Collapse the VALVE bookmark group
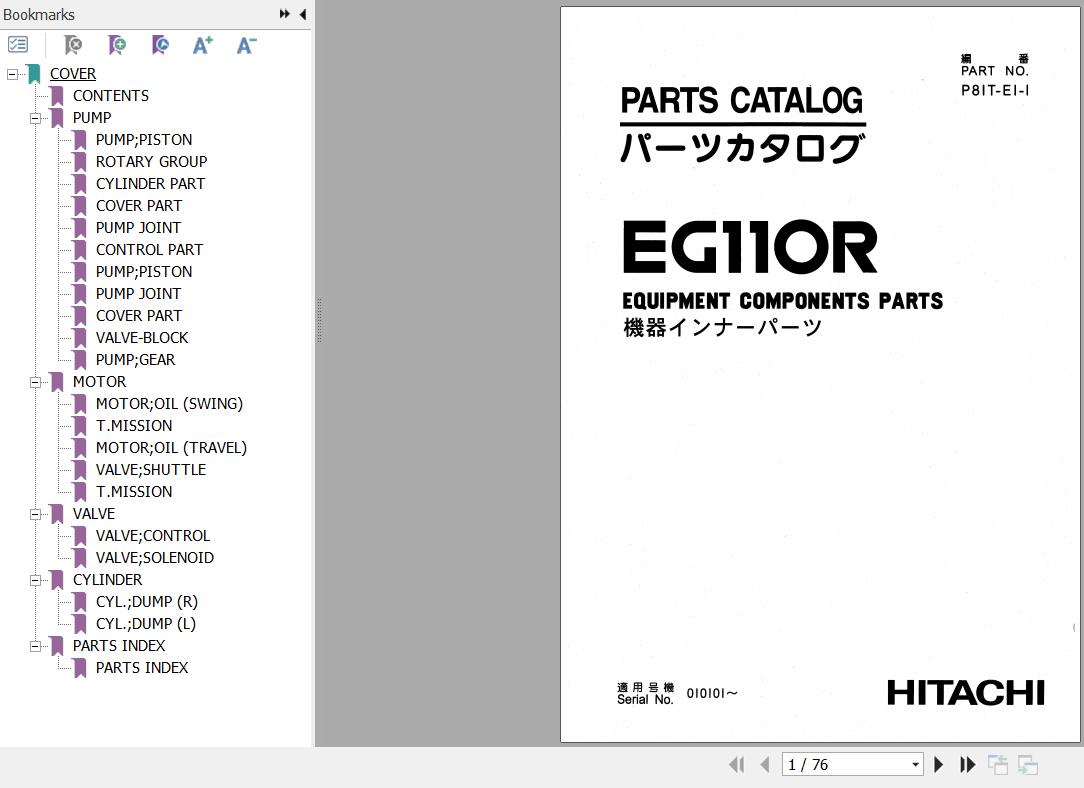This screenshot has height=788, width=1084. (35, 514)
